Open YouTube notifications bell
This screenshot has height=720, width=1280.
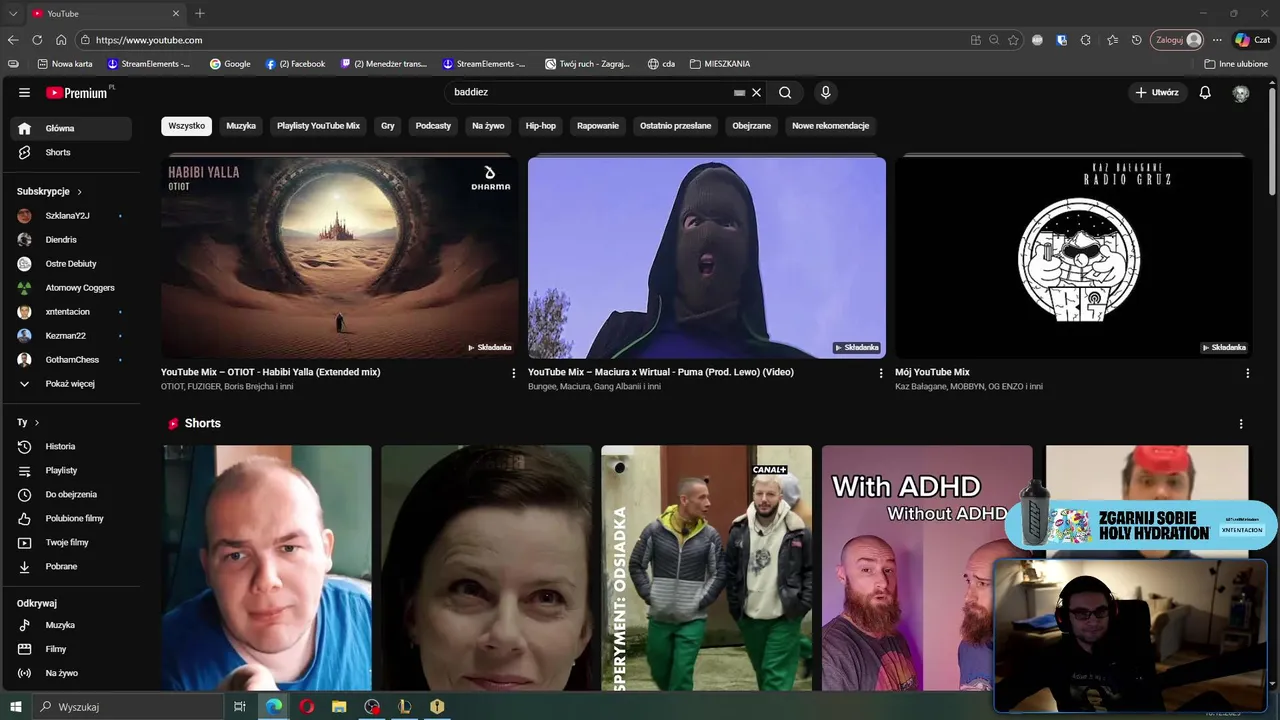coord(1205,92)
